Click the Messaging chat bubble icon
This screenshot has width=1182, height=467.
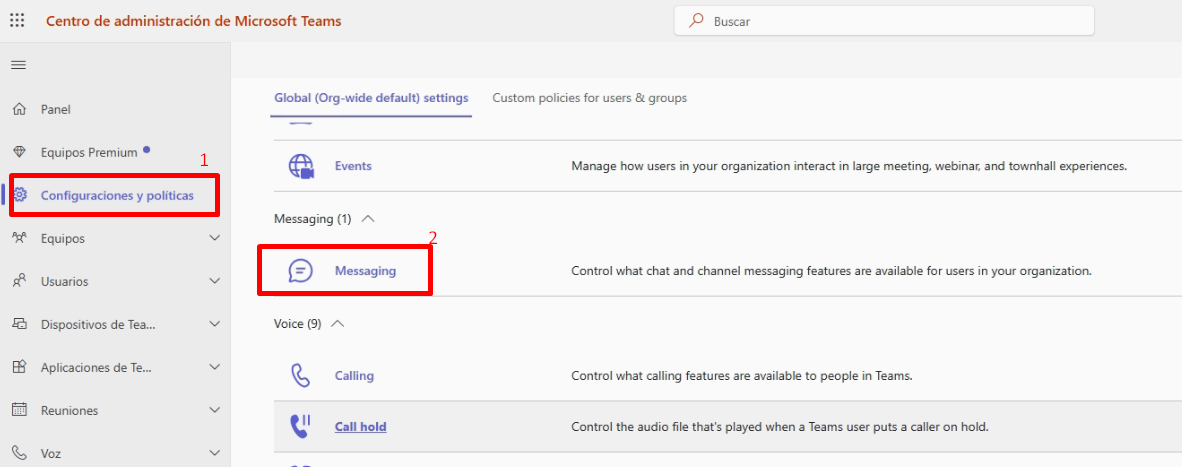[x=301, y=270]
